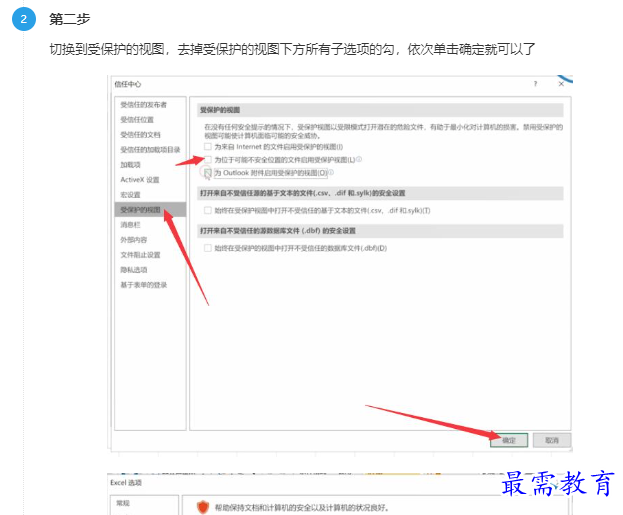
Task: Click the 确定 button
Action: 509,440
